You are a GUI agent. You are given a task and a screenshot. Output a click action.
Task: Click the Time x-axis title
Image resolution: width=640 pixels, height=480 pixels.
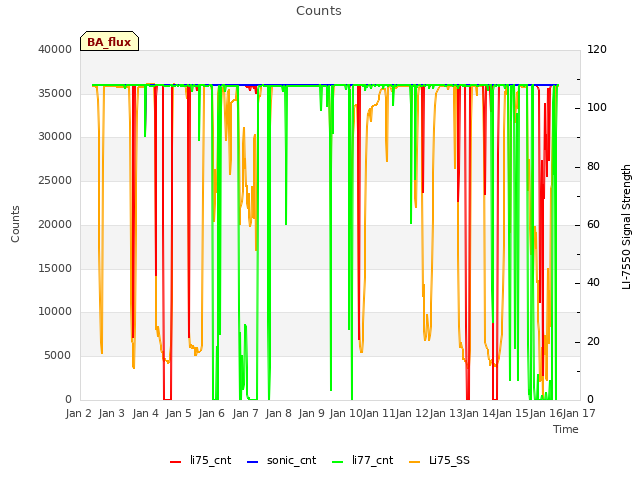[x=566, y=429]
